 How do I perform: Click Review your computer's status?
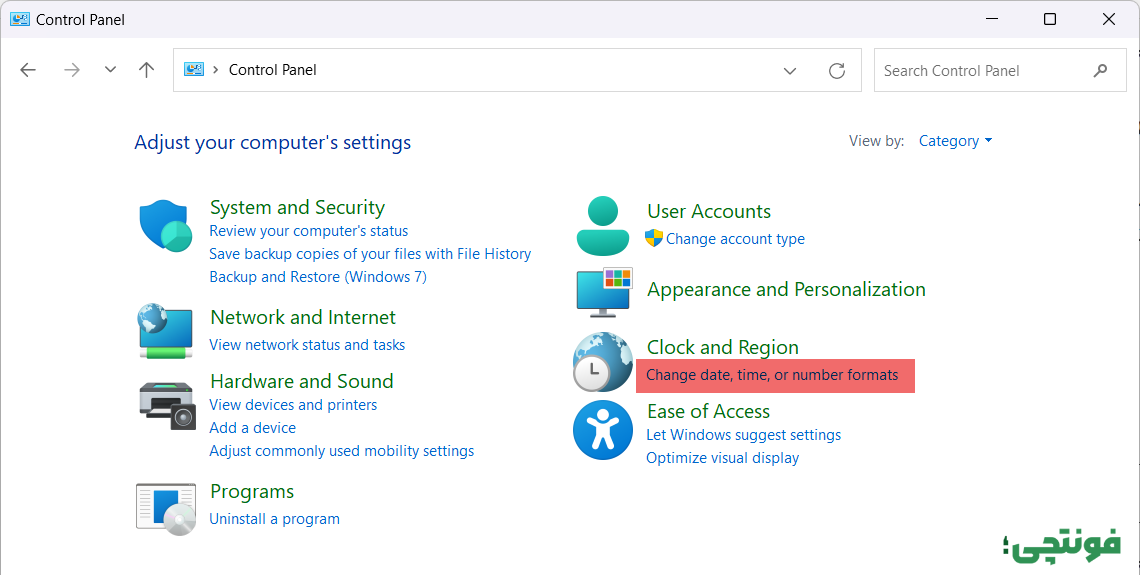[x=308, y=231]
